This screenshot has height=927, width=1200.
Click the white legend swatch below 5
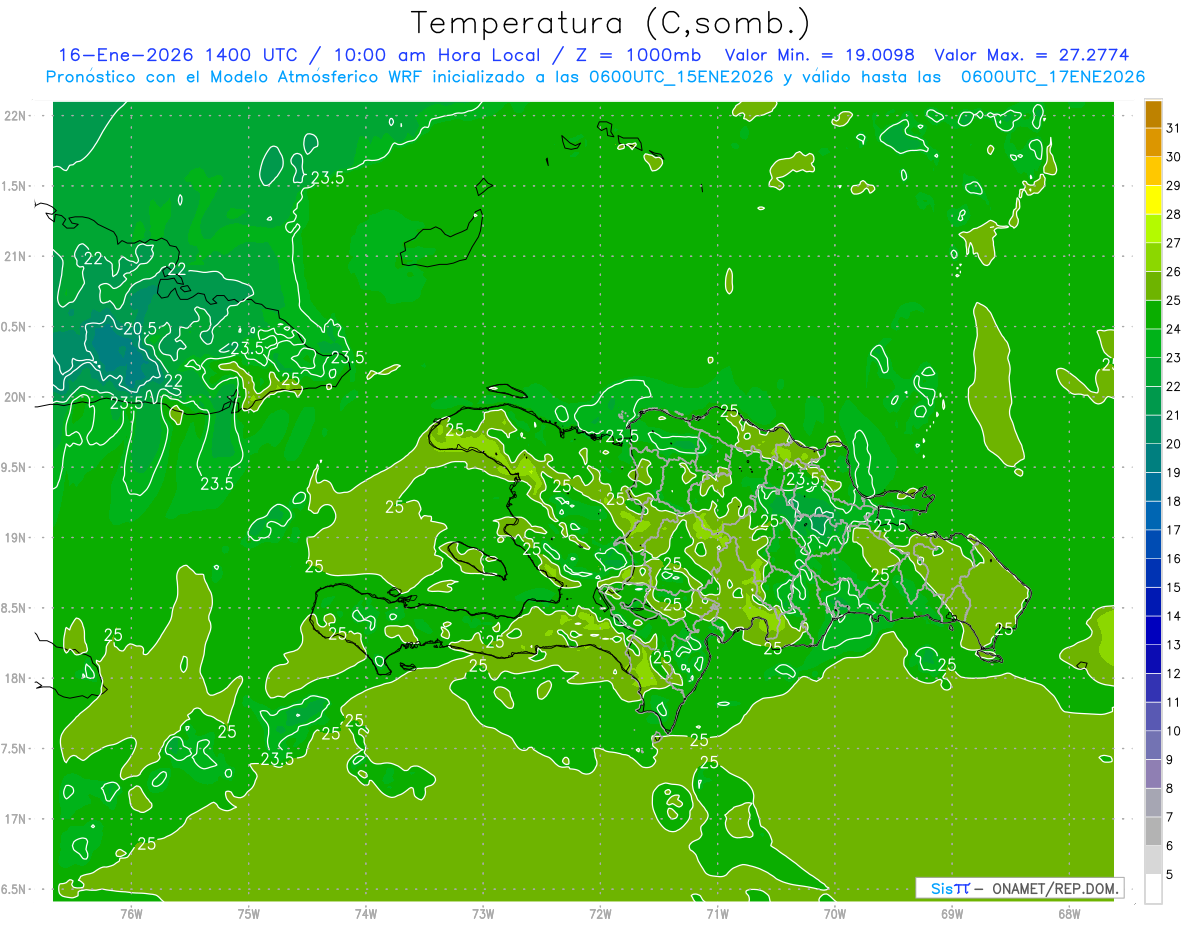point(1153,889)
